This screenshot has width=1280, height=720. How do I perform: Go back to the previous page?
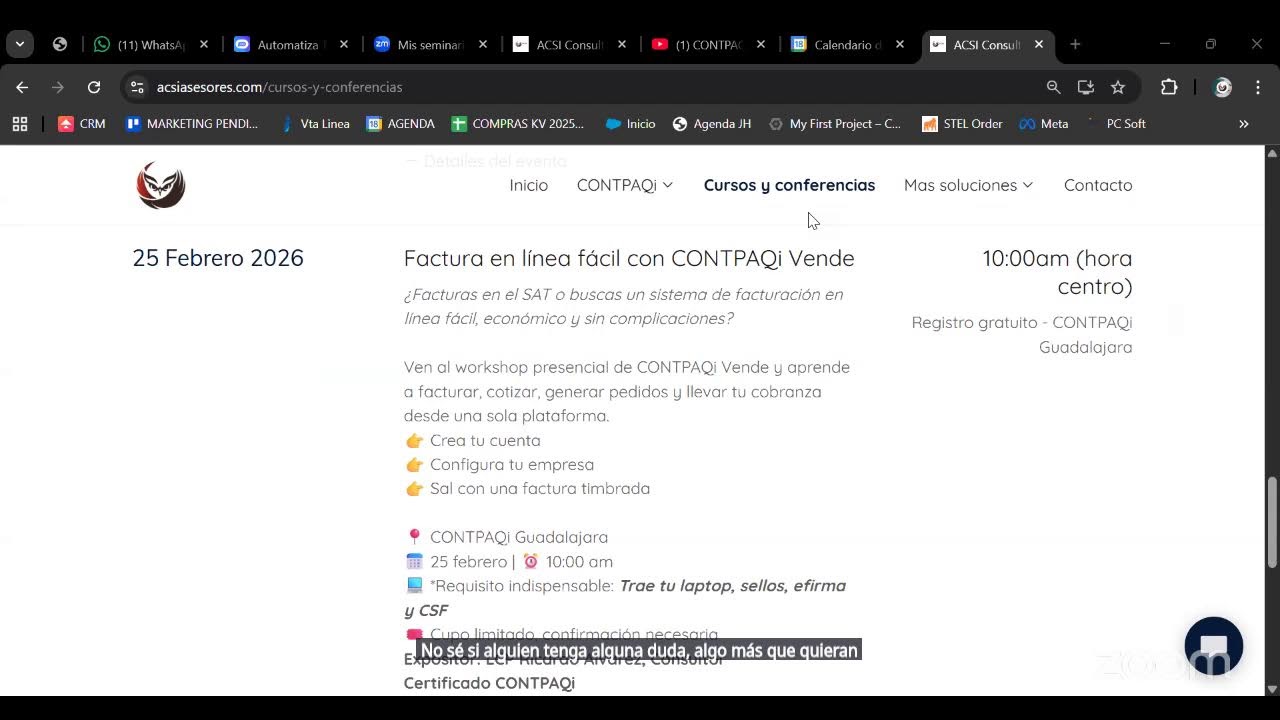tap(22, 87)
